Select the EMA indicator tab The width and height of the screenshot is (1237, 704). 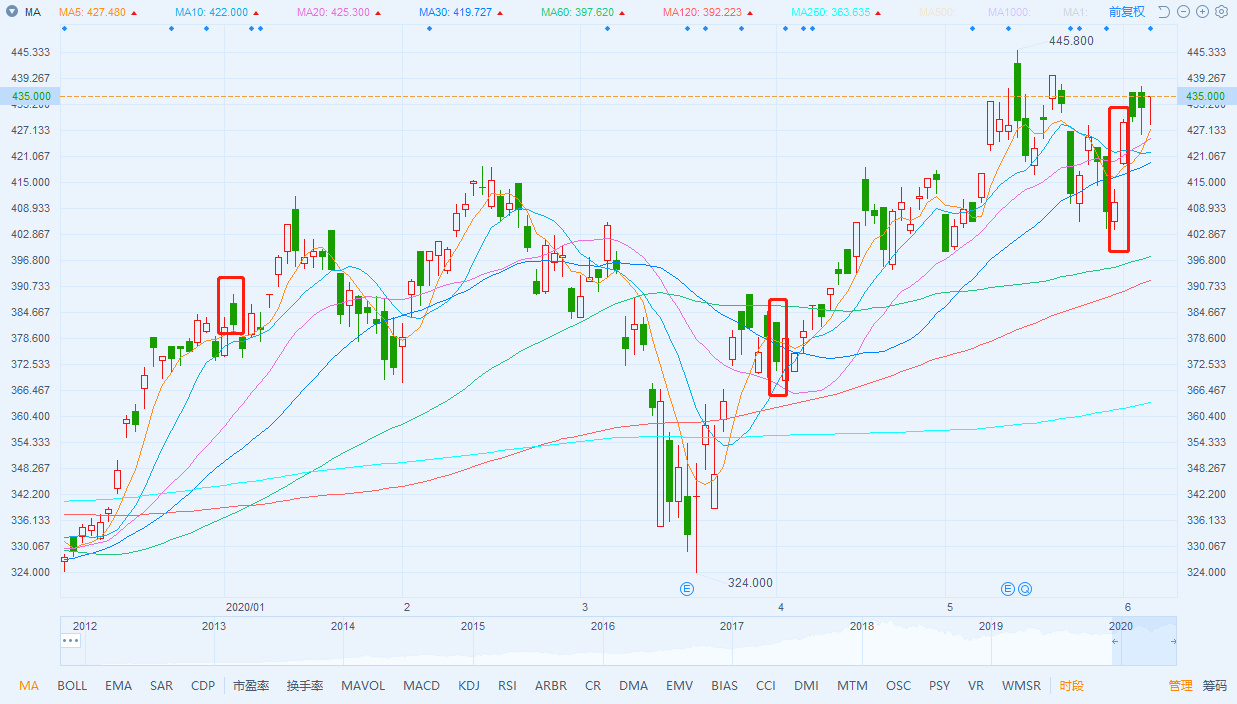[x=118, y=686]
